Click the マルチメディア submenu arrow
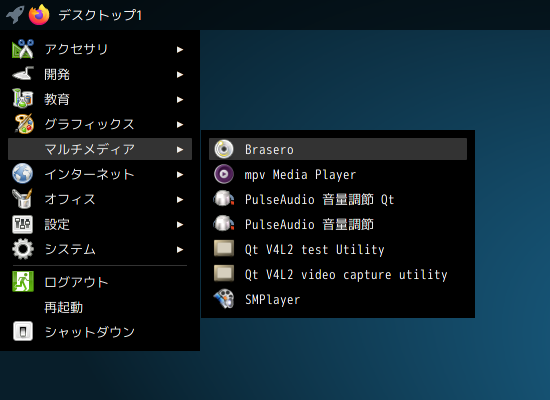This screenshot has width=550, height=400. (180, 149)
